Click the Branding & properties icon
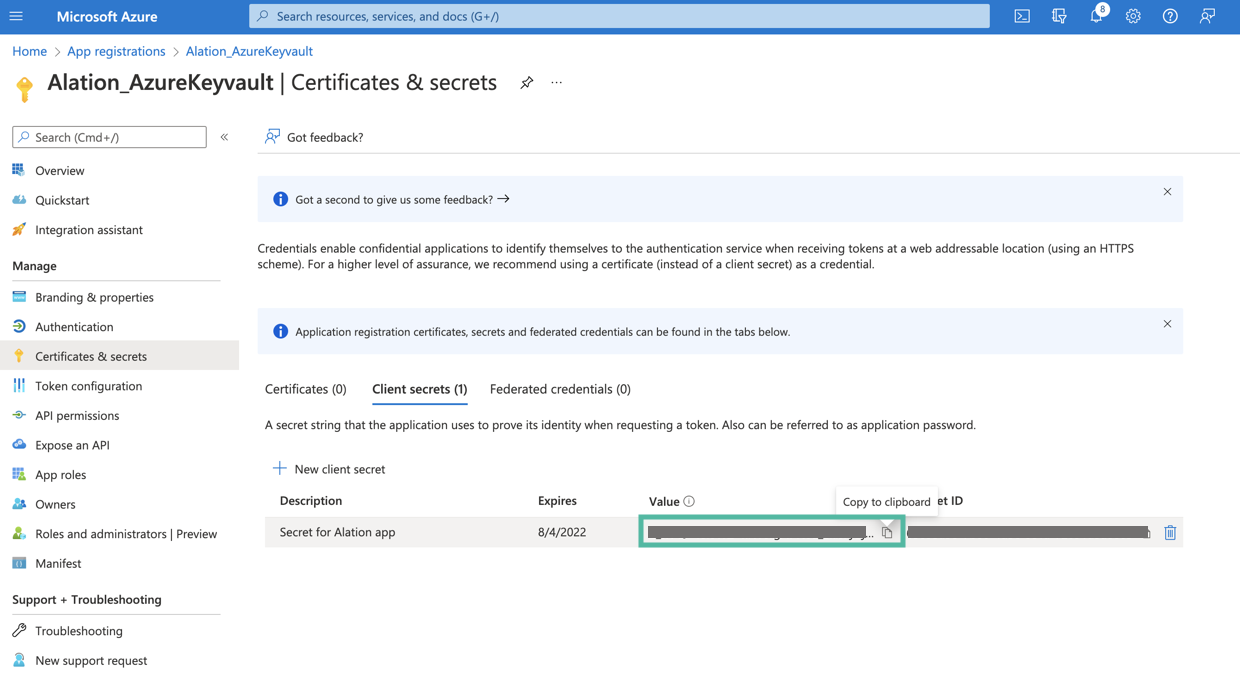 click(x=19, y=297)
